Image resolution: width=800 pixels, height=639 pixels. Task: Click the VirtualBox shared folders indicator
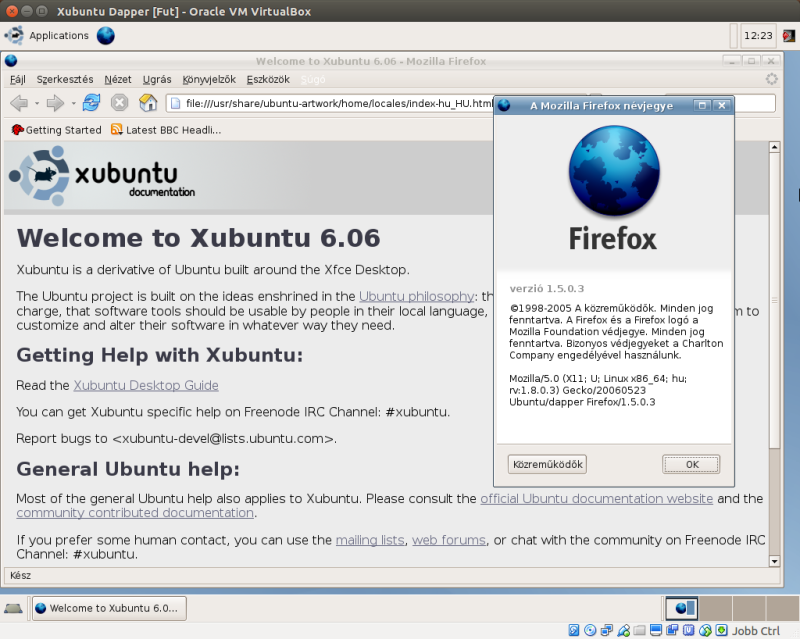[639, 631]
